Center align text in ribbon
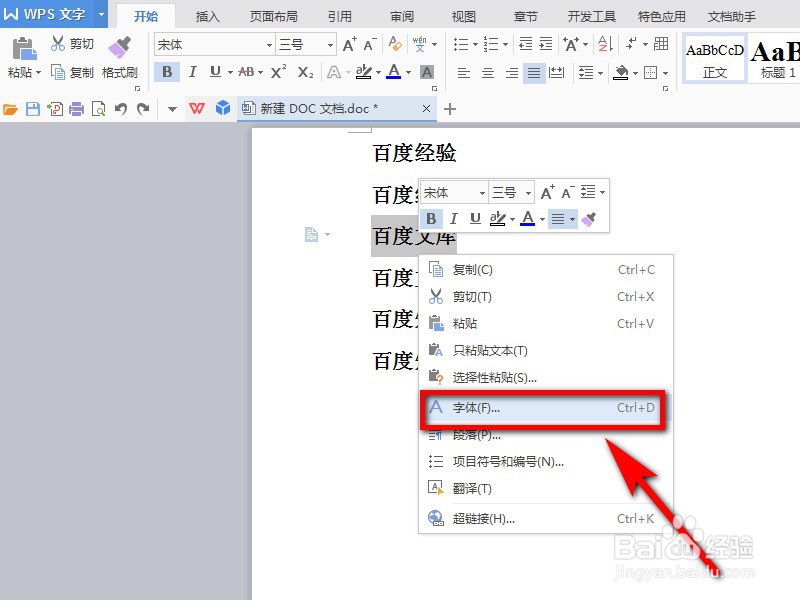This screenshot has width=800, height=600. coord(488,73)
